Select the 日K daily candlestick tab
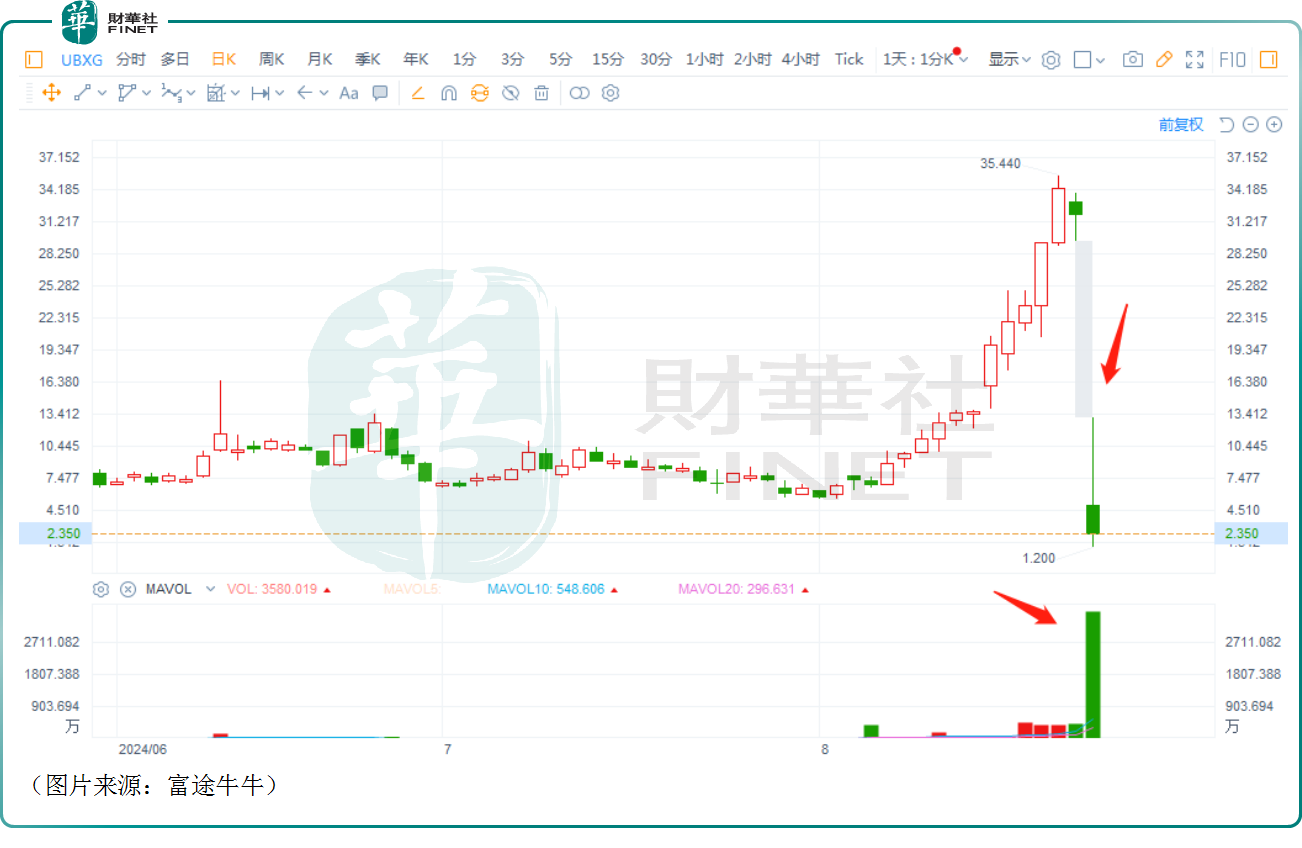The width and height of the screenshot is (1302, 848). pyautogui.click(x=223, y=59)
